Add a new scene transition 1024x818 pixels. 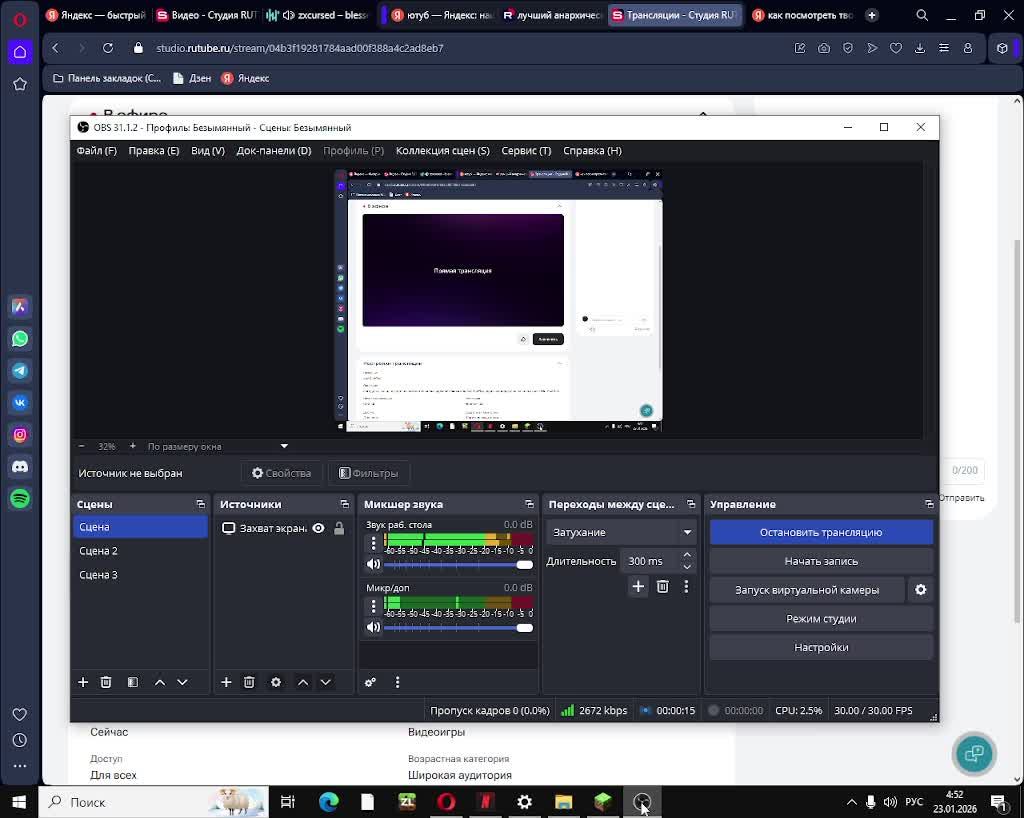638,586
